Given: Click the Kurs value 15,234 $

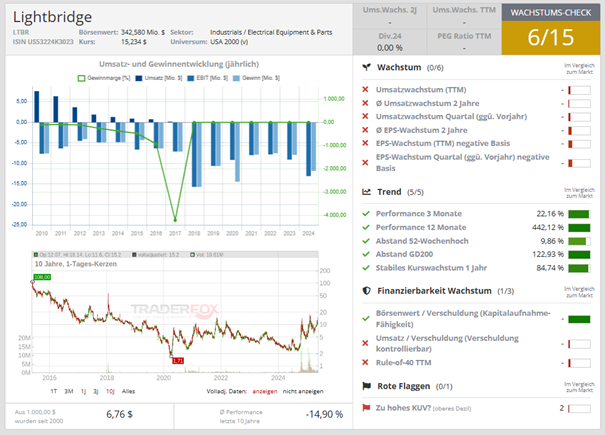Looking at the screenshot, I should tap(134, 42).
